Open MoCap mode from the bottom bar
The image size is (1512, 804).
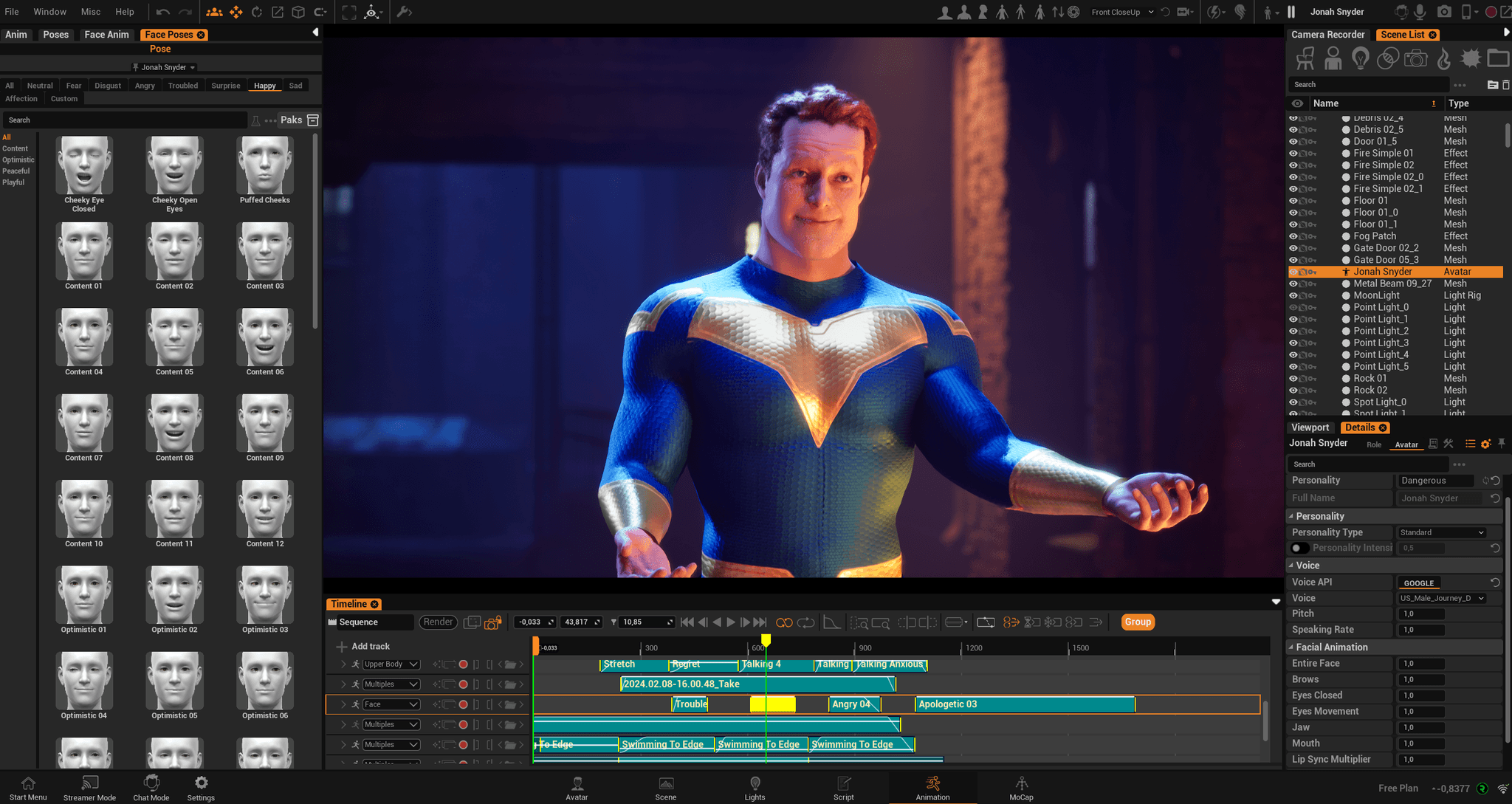click(x=1021, y=787)
